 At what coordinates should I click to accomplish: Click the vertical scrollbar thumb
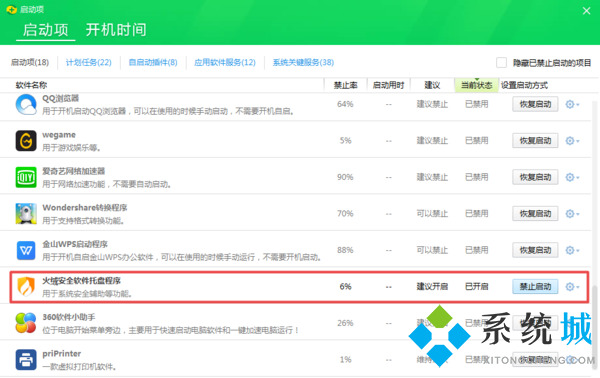(595, 328)
